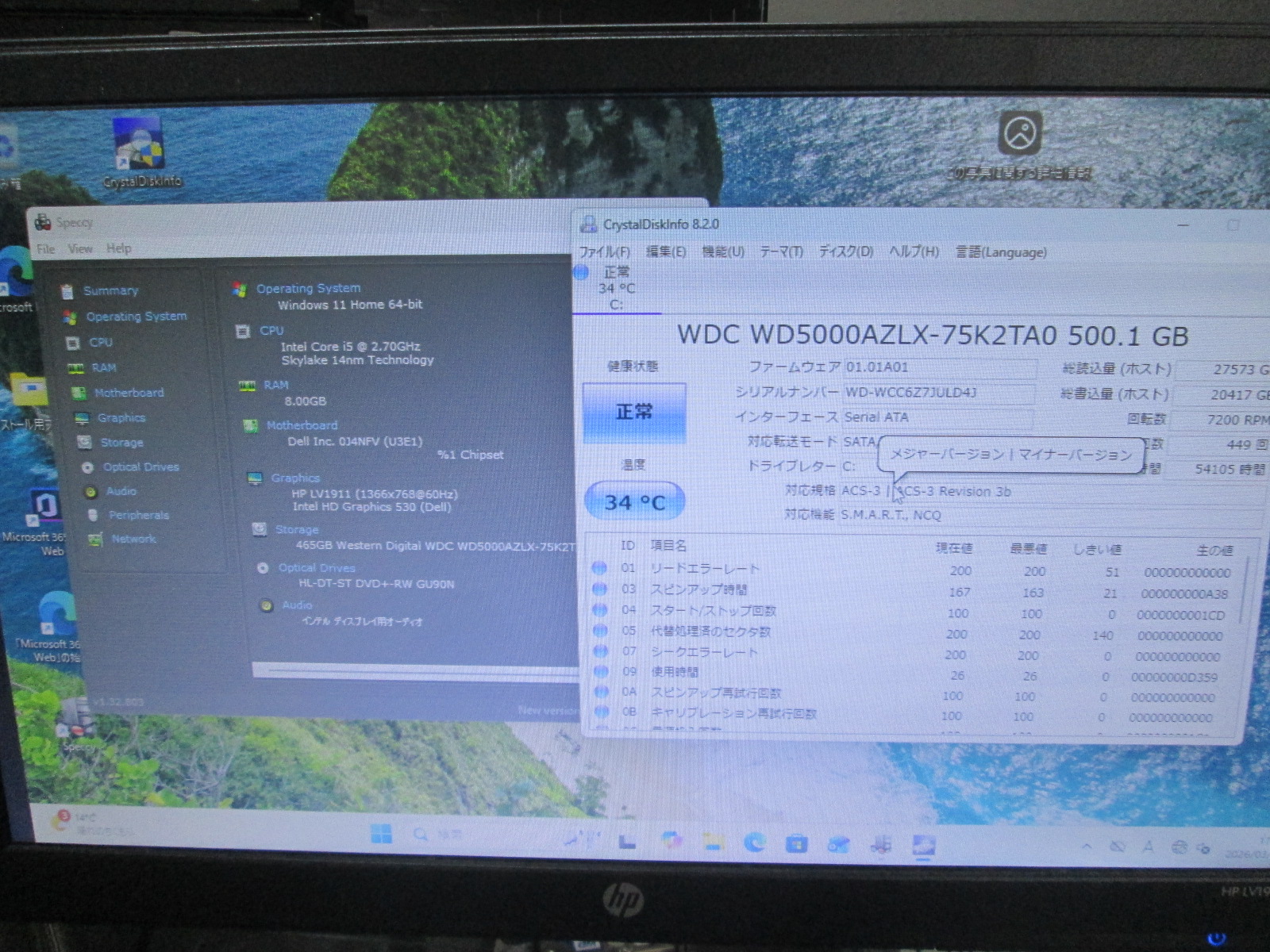The height and width of the screenshot is (952, 1270).
Task: Select the CPU chip icon in sidebar
Action: pos(73,343)
